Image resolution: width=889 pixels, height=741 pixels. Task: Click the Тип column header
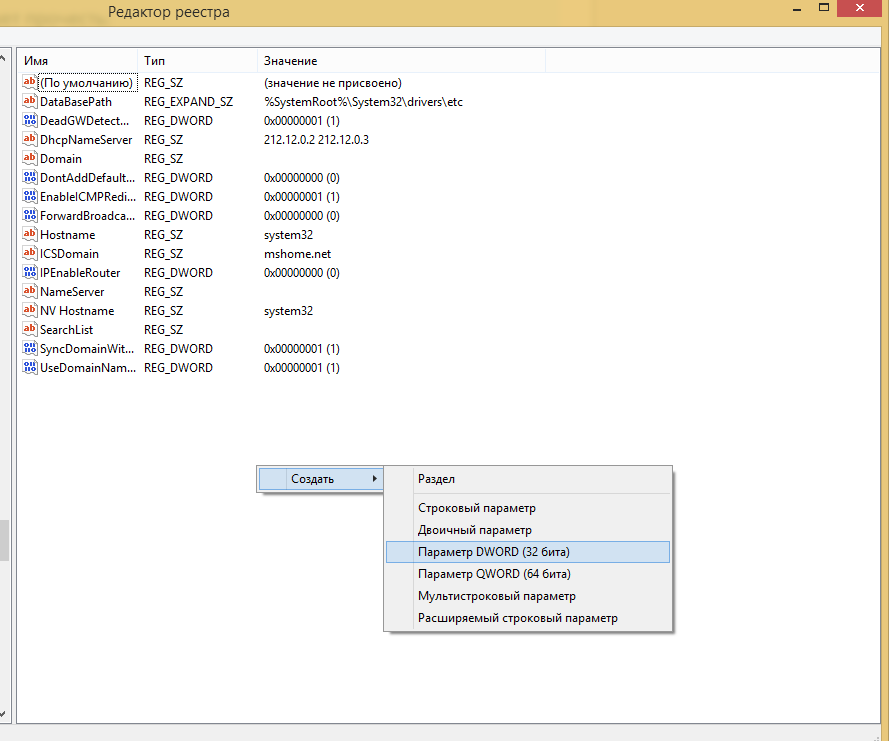tap(196, 61)
